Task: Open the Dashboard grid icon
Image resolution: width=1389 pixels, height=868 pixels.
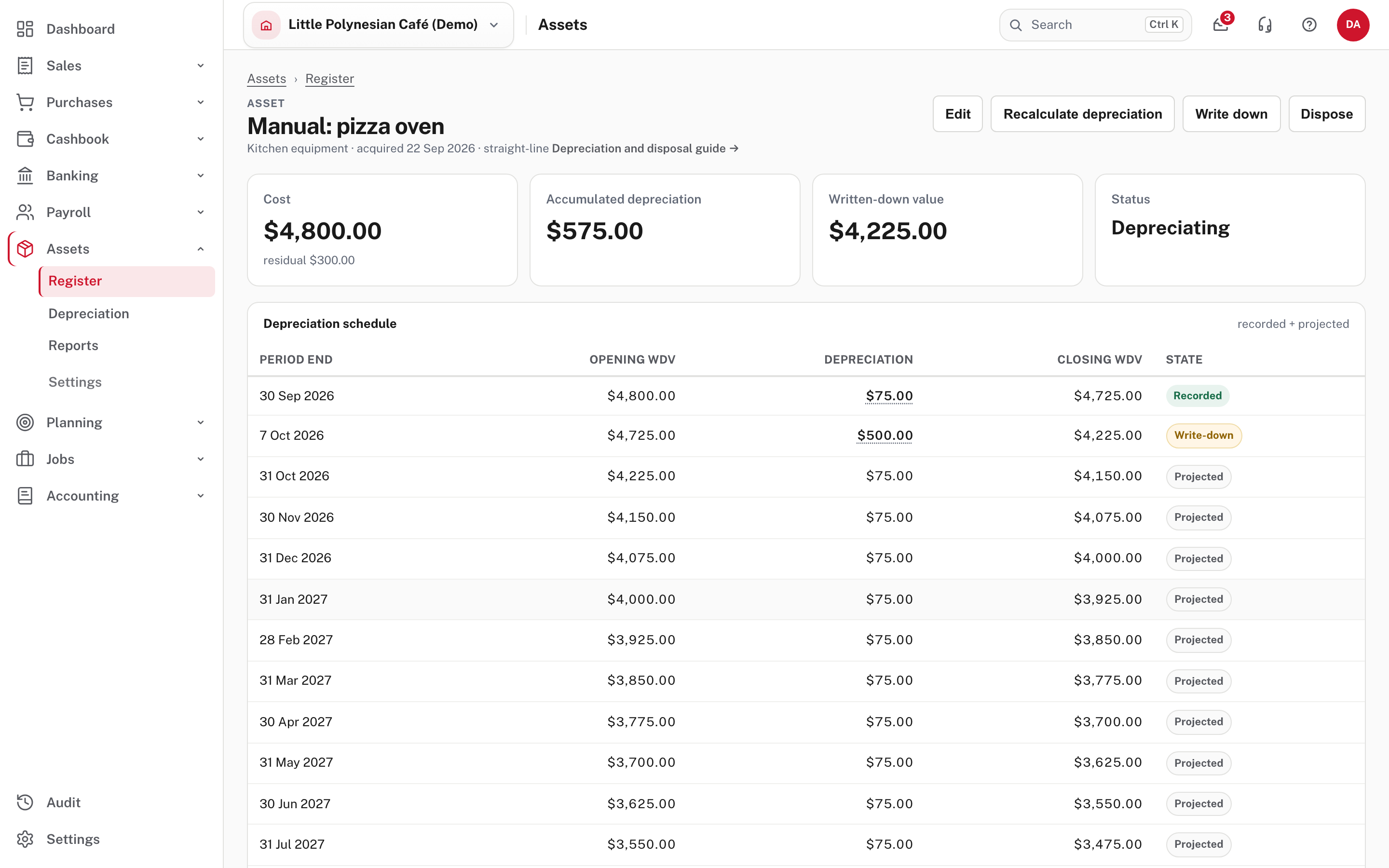Action: (x=25, y=29)
